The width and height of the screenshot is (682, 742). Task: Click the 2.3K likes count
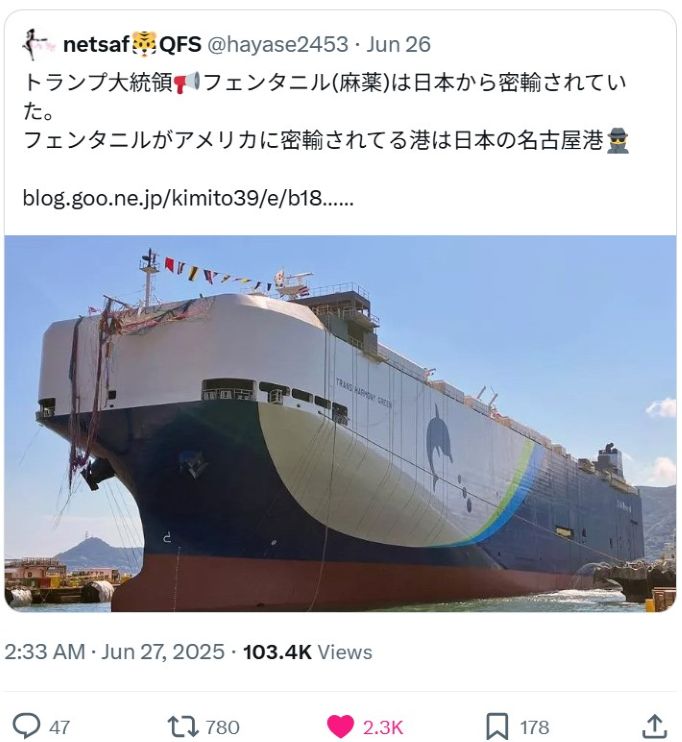pyautogui.click(x=383, y=727)
